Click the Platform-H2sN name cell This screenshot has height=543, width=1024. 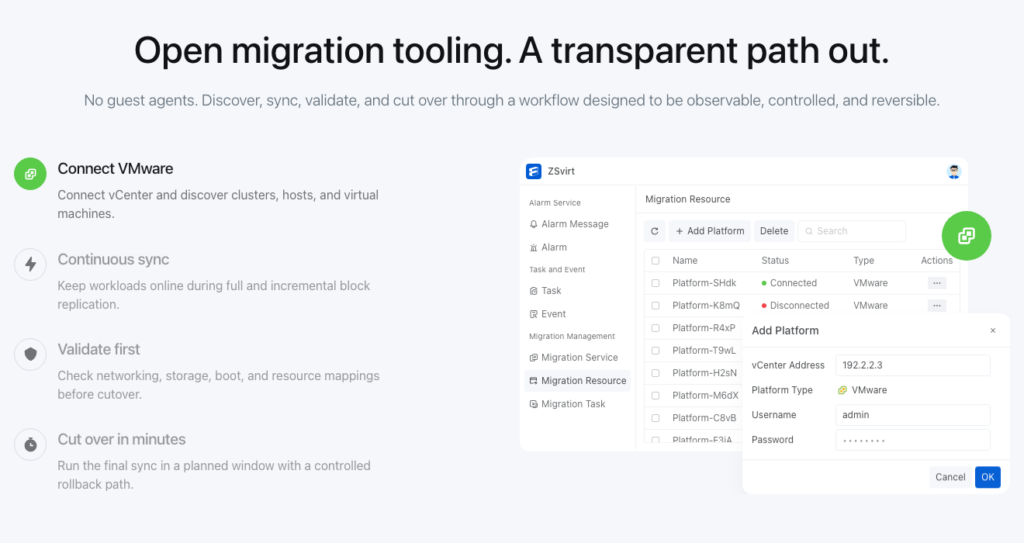(x=705, y=372)
